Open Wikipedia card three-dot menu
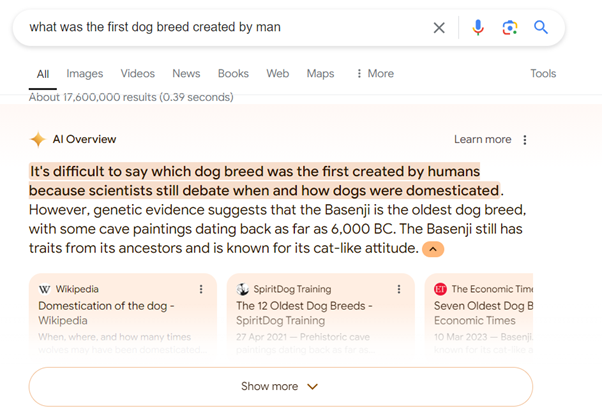The height and width of the screenshot is (420, 602). click(x=201, y=289)
